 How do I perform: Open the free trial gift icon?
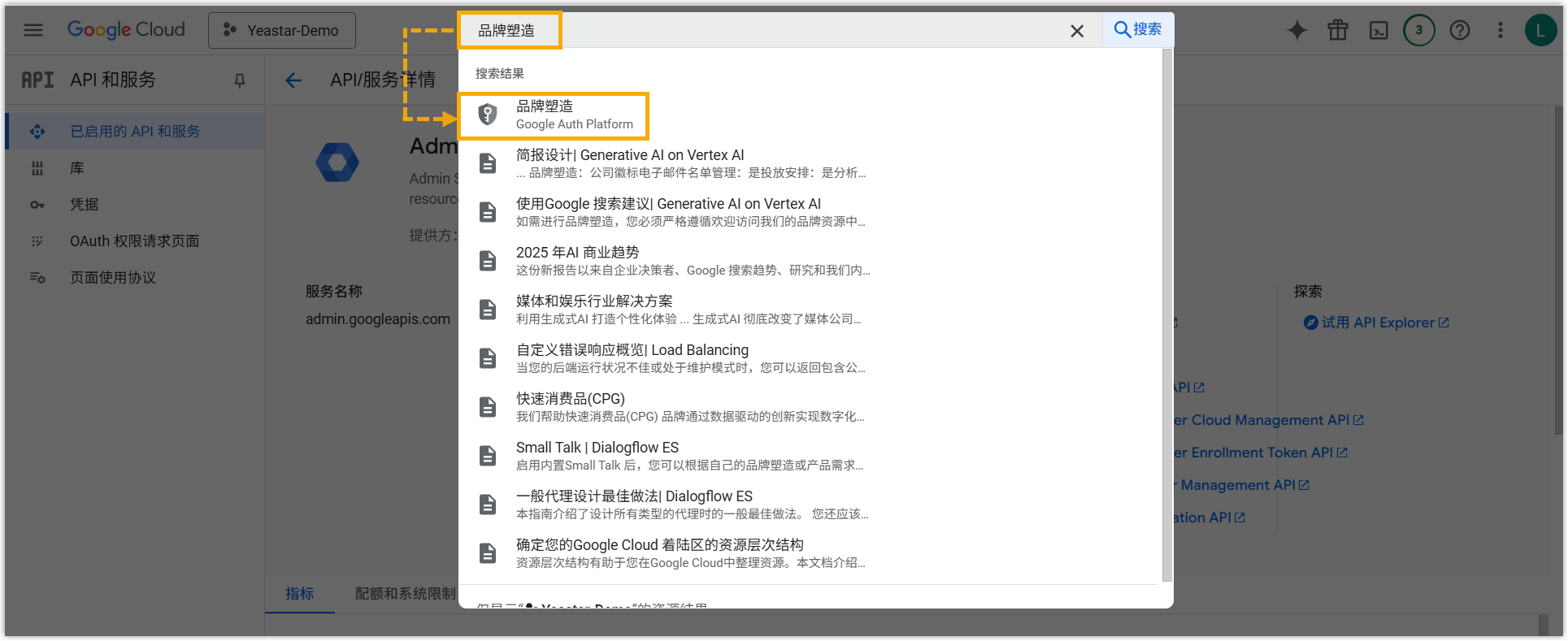point(1338,30)
